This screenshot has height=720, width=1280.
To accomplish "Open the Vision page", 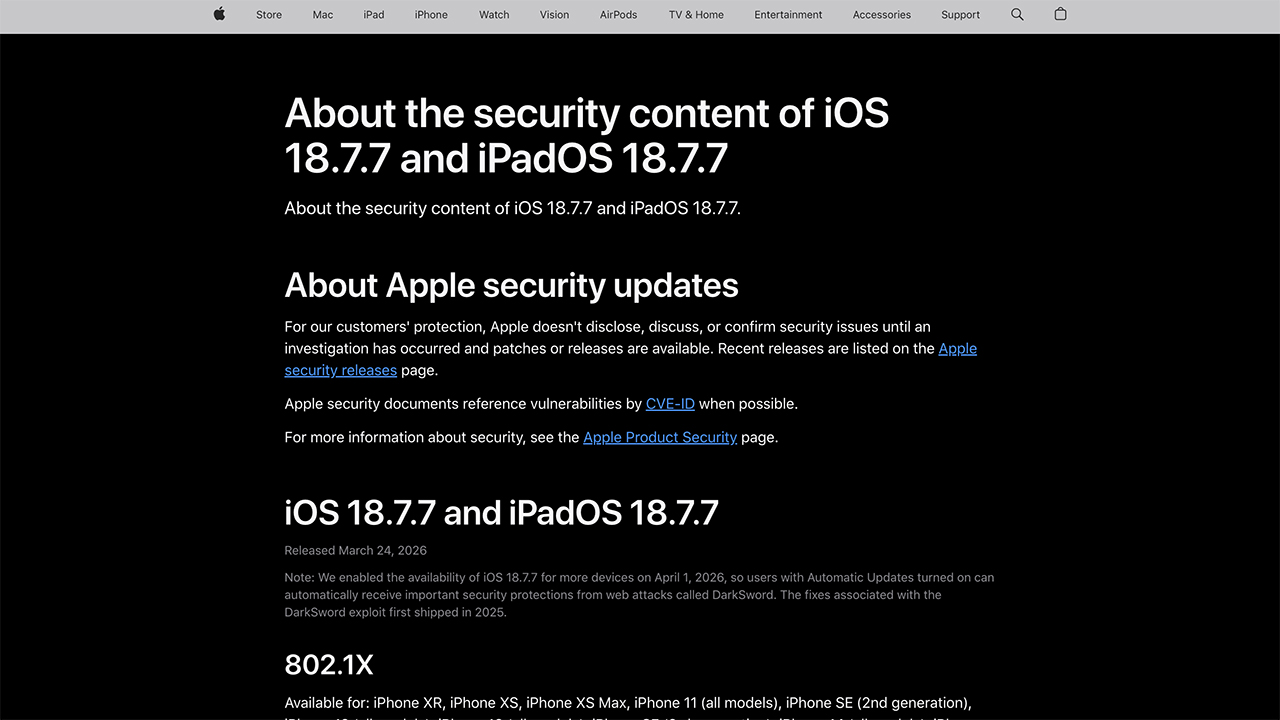I will 554,15.
